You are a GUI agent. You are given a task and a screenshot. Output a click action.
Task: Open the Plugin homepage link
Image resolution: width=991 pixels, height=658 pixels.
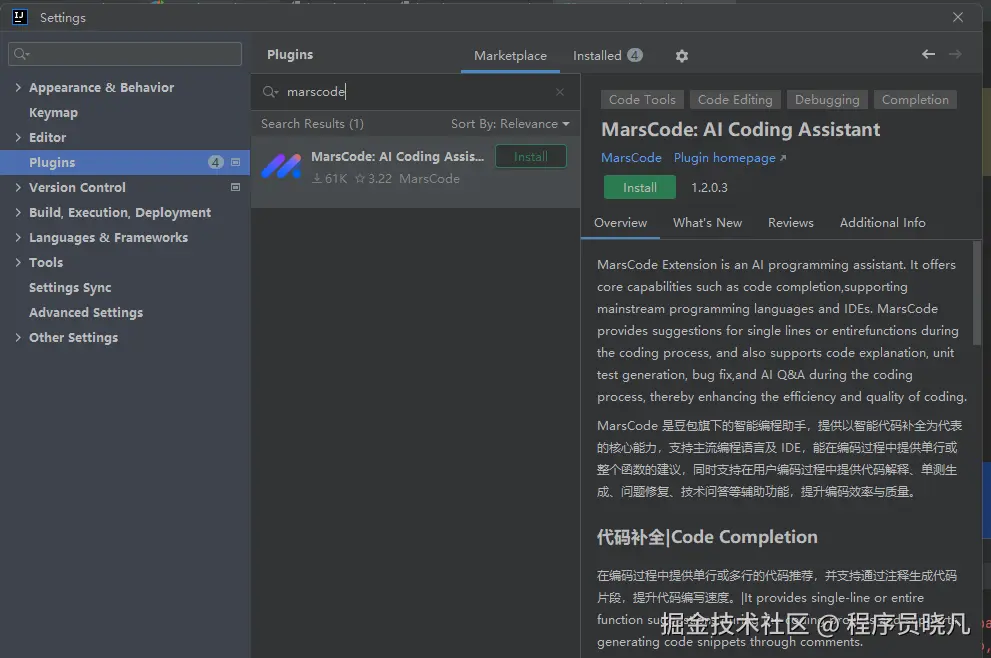pos(729,158)
